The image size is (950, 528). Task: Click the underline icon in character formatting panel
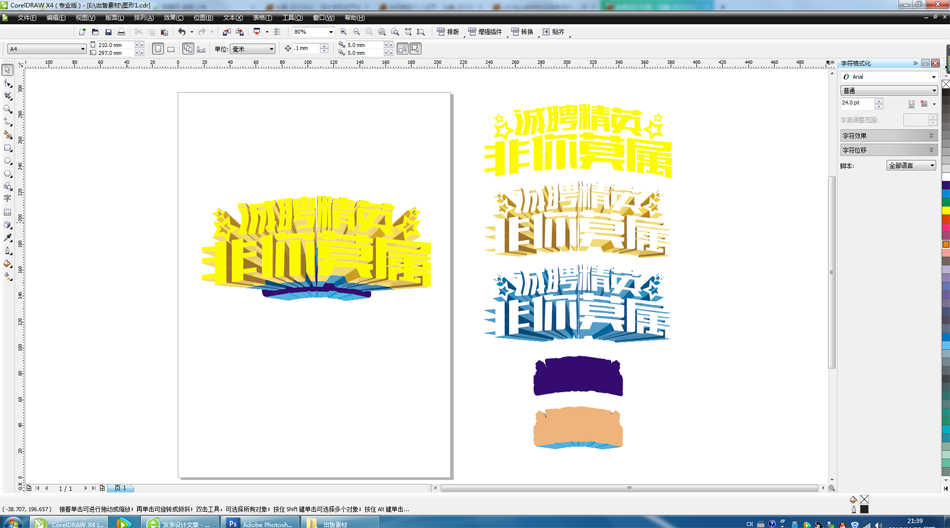pyautogui.click(x=911, y=104)
